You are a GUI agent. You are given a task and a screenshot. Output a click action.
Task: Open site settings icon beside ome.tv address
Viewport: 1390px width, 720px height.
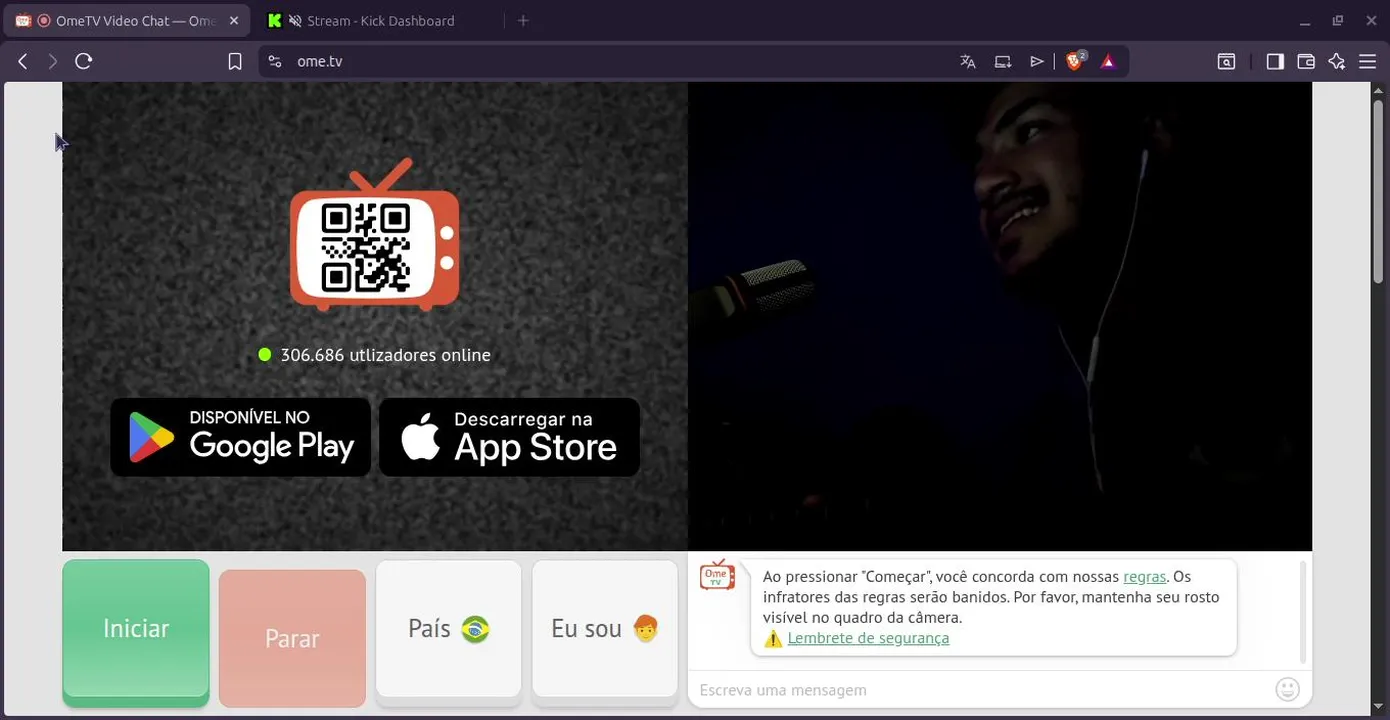(275, 61)
